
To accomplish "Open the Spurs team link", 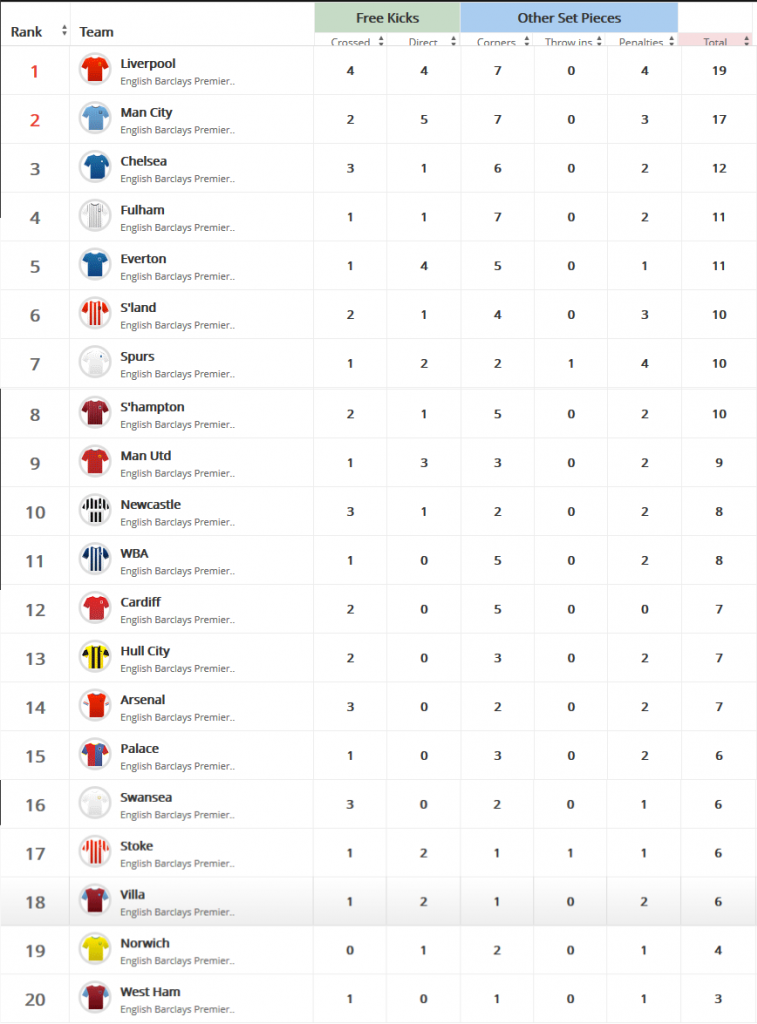I will 137,357.
